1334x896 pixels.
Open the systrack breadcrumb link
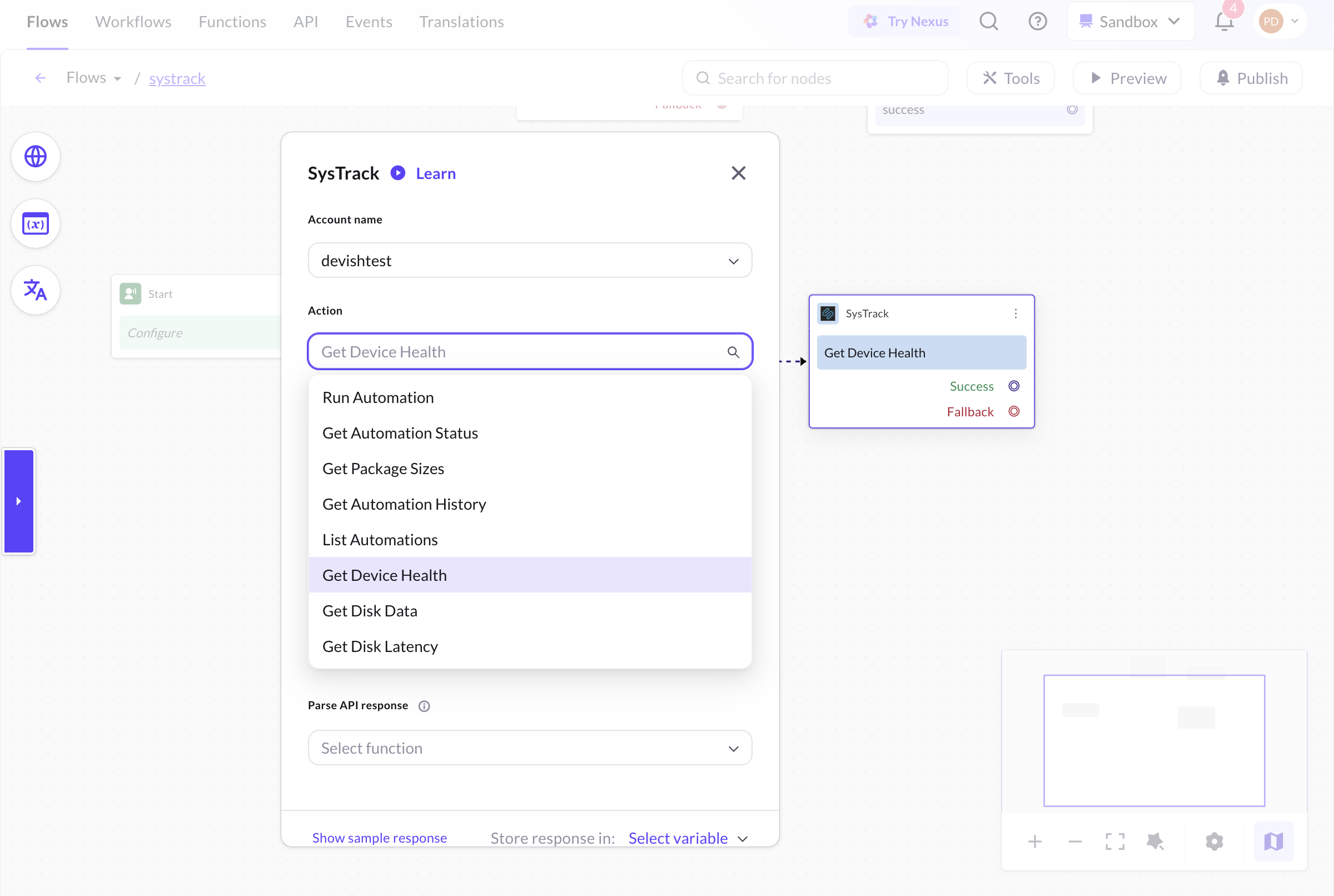[x=177, y=78]
